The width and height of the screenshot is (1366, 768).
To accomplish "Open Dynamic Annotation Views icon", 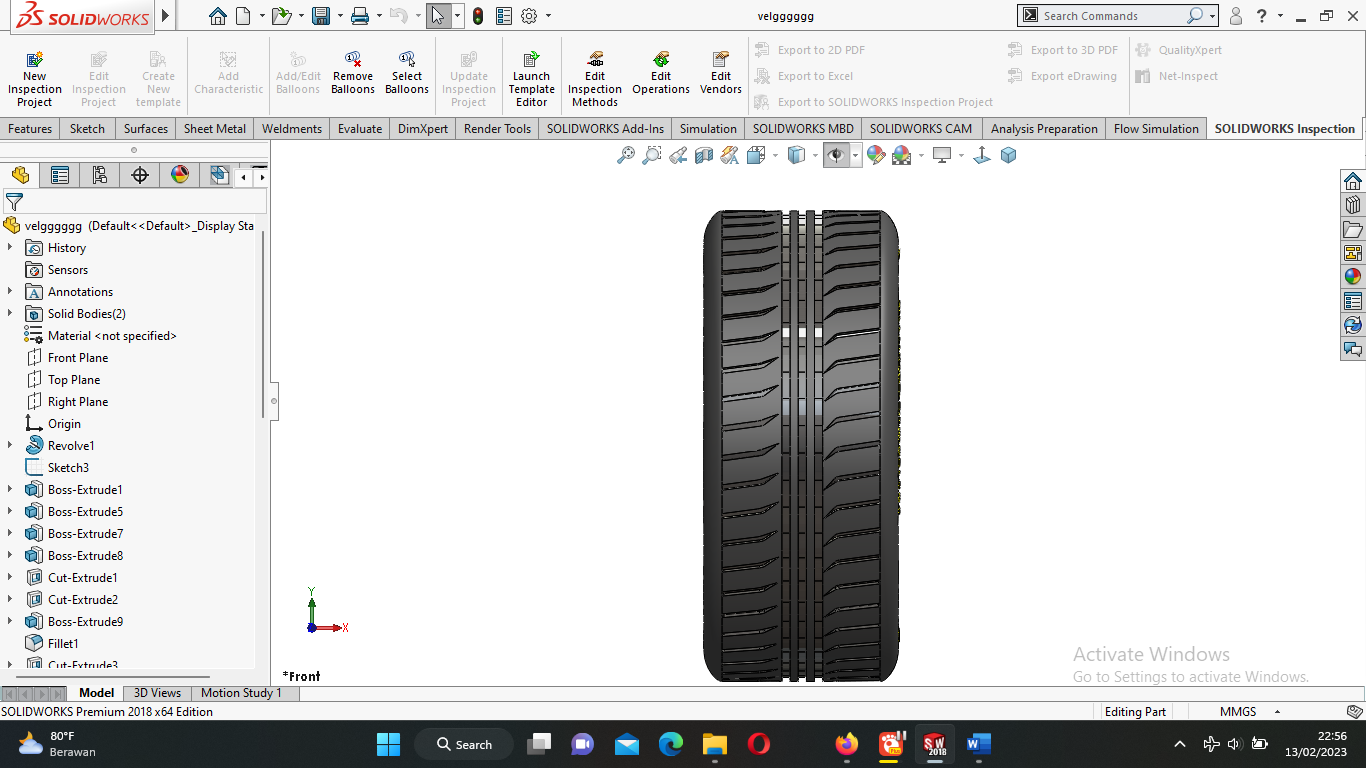I will tap(730, 155).
